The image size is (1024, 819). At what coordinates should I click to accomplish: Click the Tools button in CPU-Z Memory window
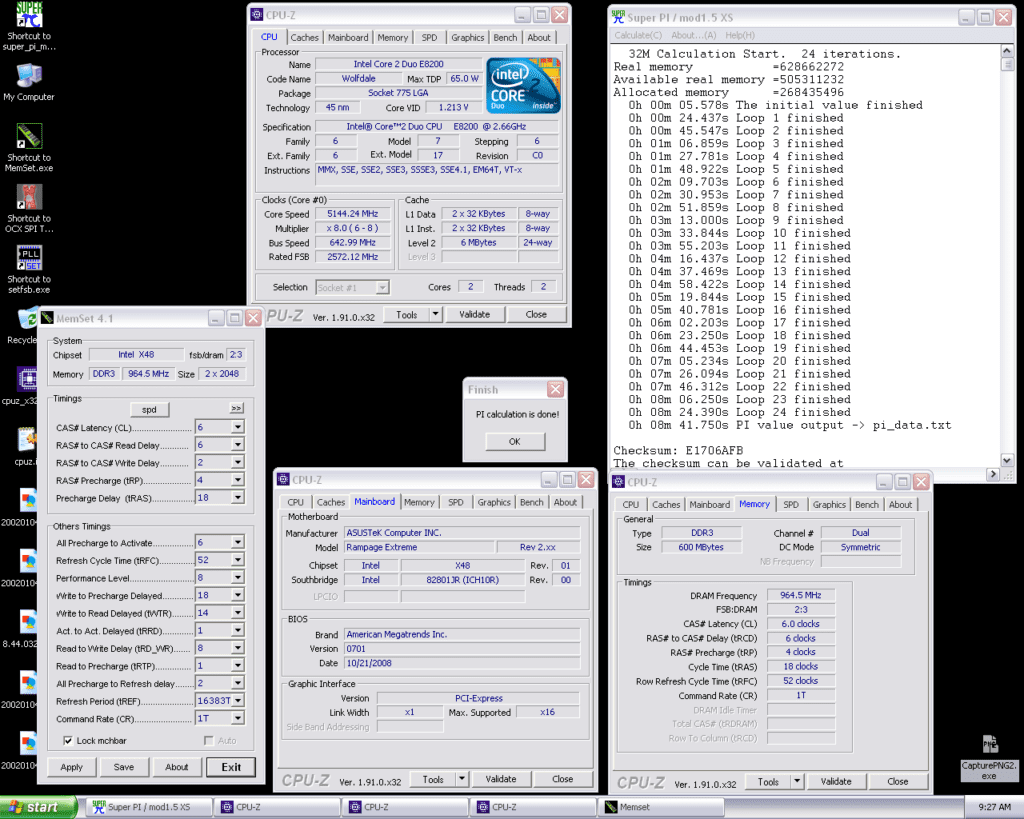[x=768, y=782]
